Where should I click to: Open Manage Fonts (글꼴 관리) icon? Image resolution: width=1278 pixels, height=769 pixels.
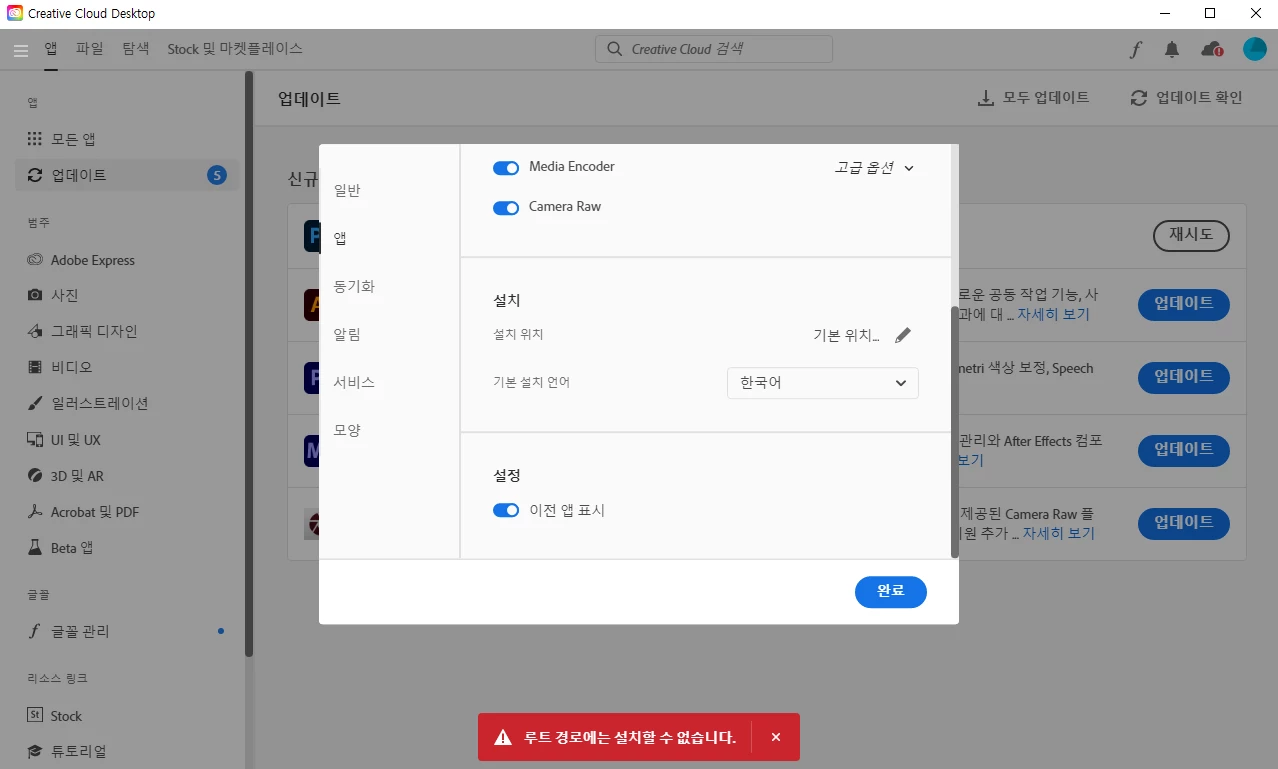pos(35,631)
